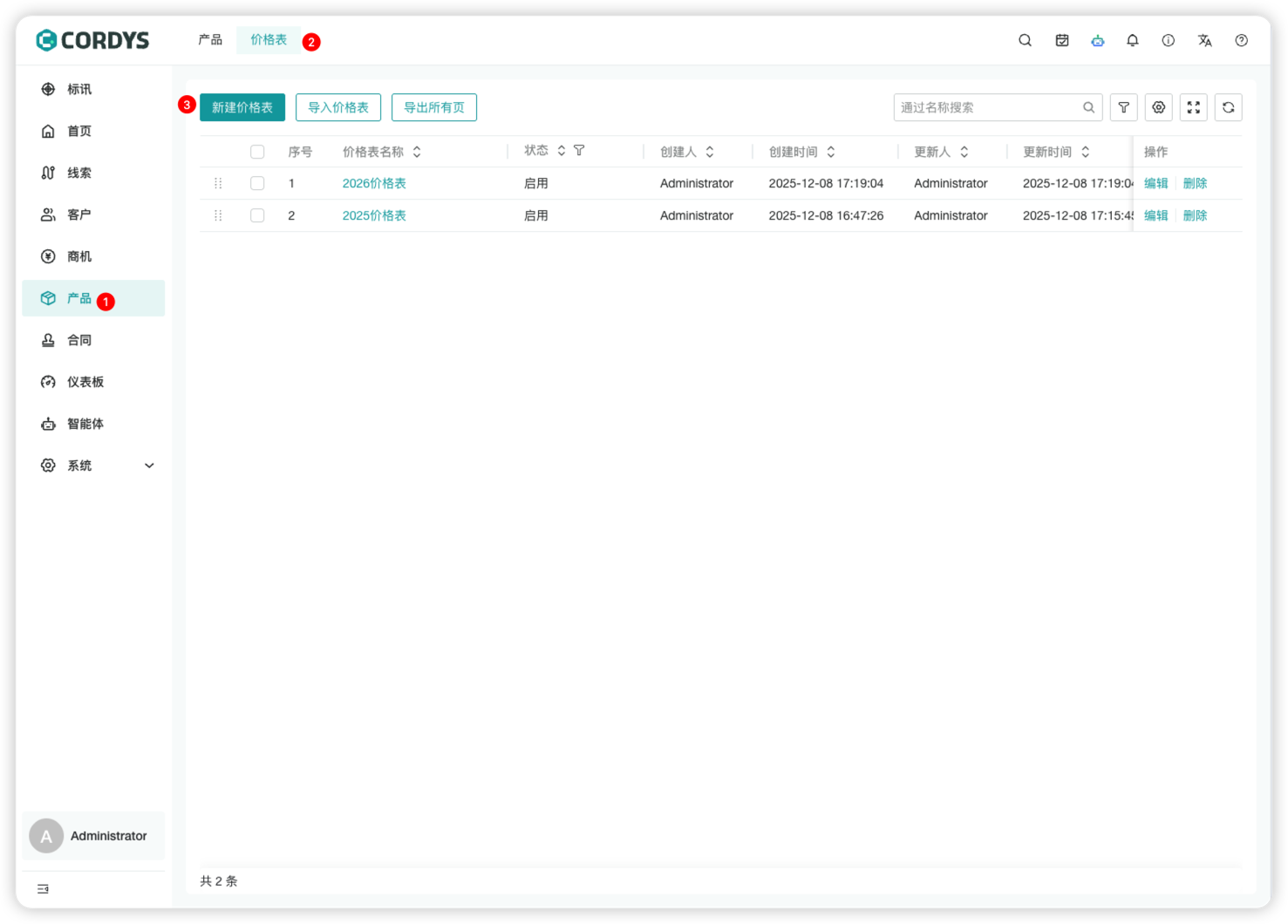Click the global search magnifier icon
The image size is (1288, 924).
pyautogui.click(x=1025, y=40)
